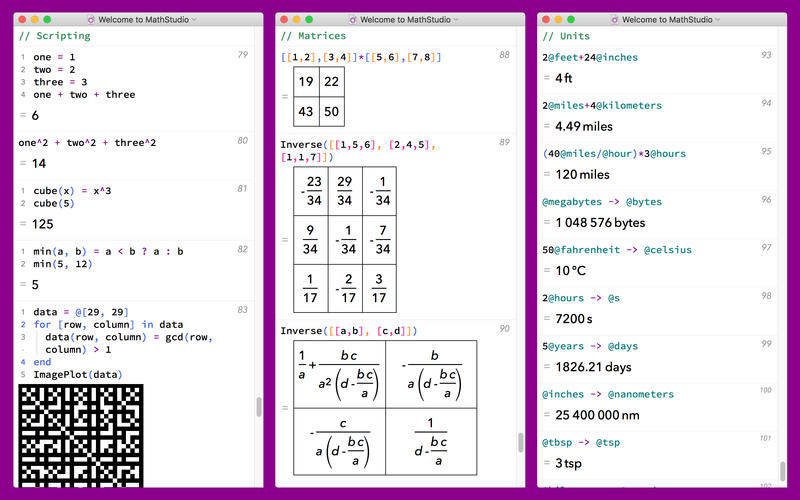Click entry number 89
This screenshot has width=800, height=500.
click(x=505, y=142)
